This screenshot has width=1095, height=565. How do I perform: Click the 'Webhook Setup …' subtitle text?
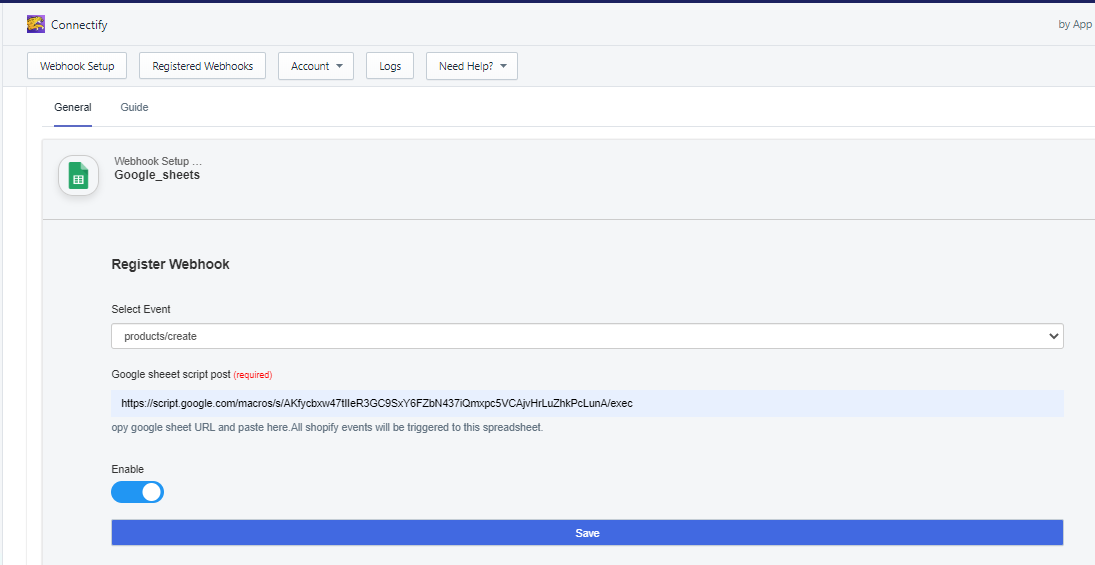point(159,161)
